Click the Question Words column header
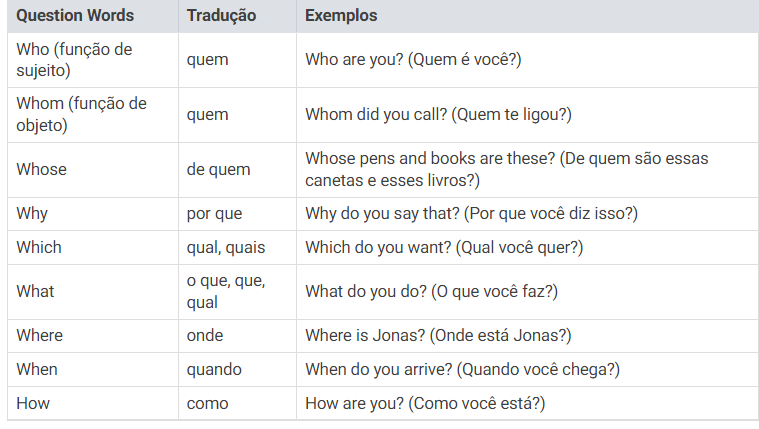Viewport: 759px width, 429px height. [x=93, y=16]
